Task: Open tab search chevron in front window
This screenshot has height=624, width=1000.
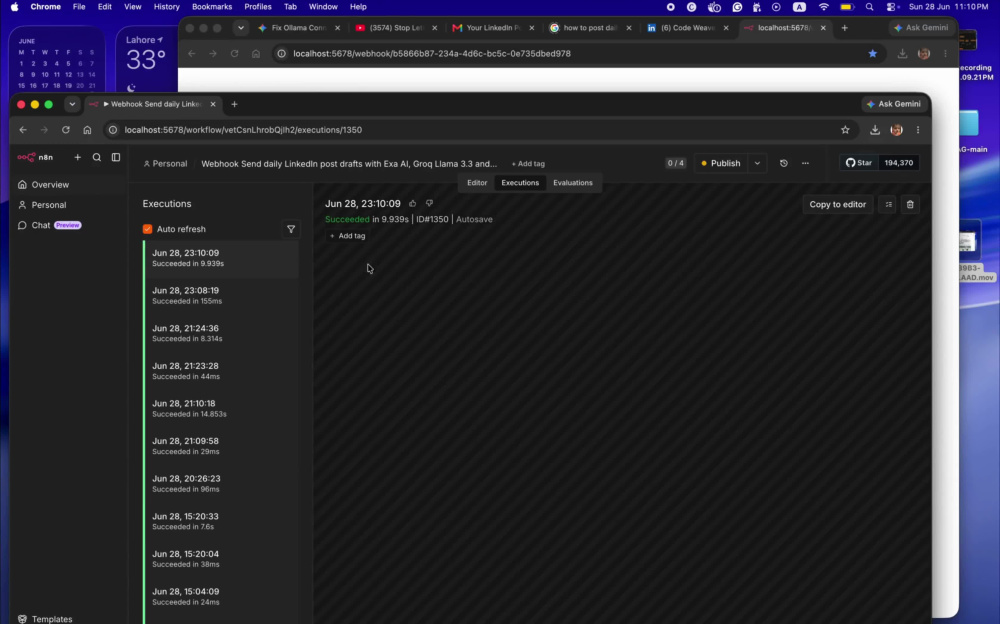Action: click(72, 104)
